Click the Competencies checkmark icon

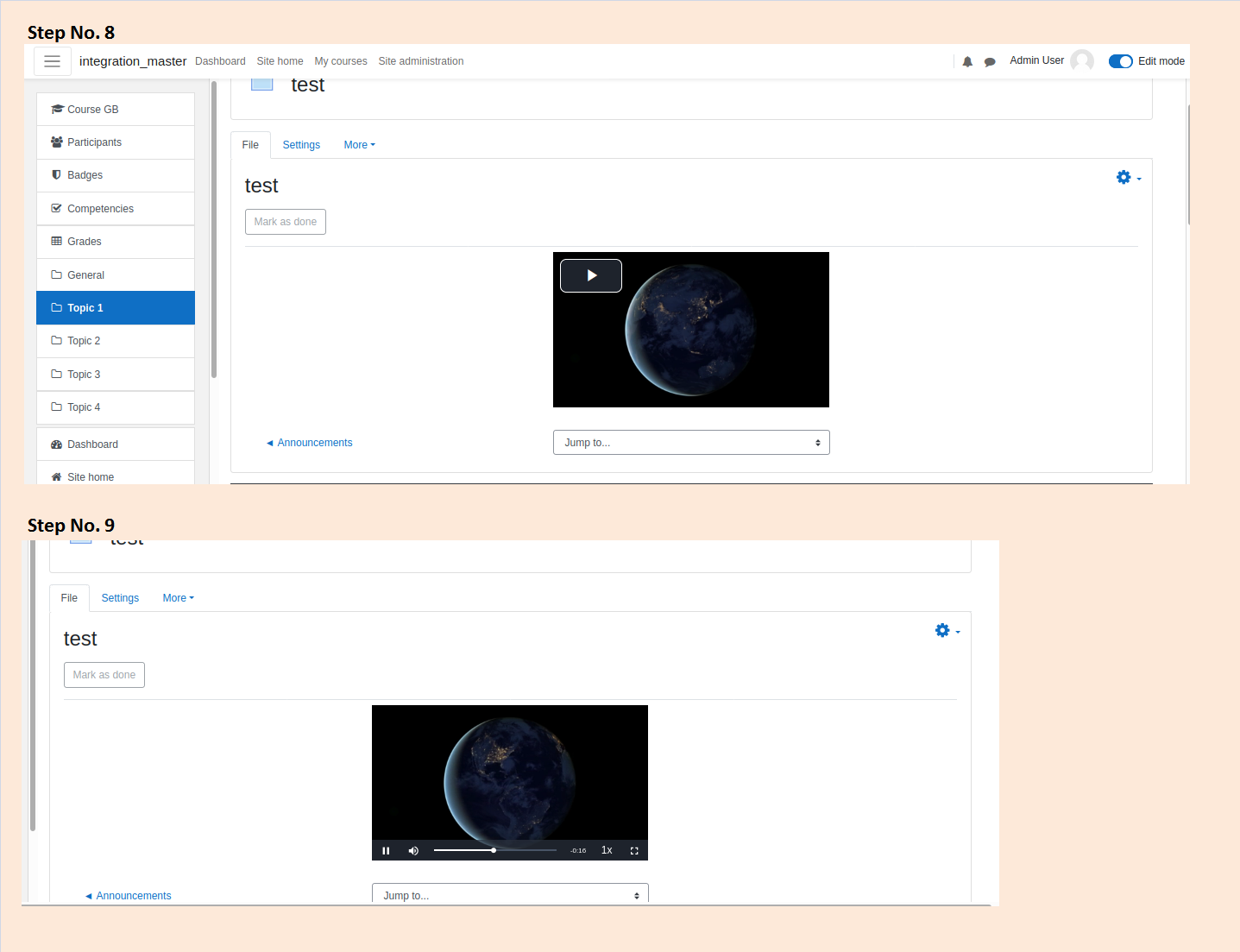(x=57, y=209)
